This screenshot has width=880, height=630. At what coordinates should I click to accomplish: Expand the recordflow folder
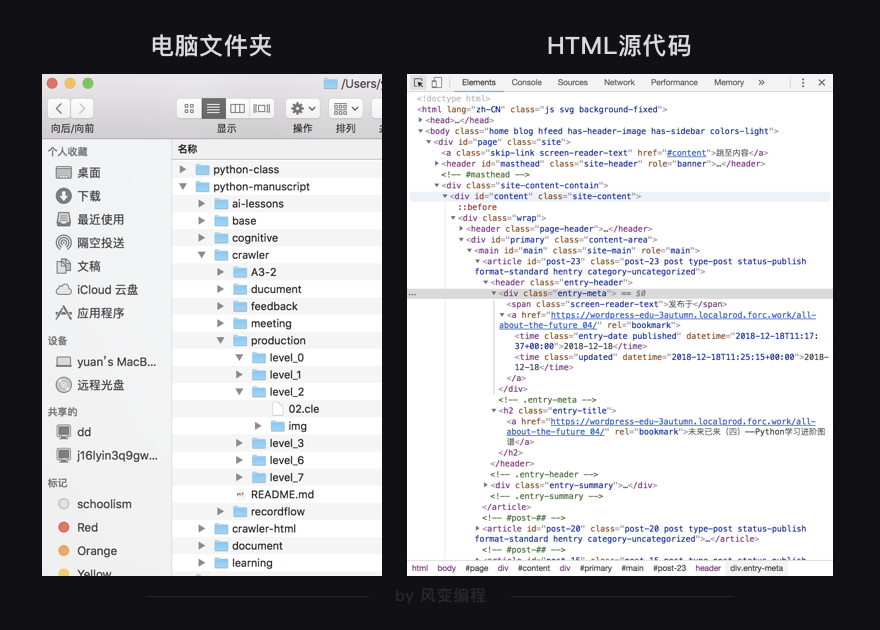point(221,512)
